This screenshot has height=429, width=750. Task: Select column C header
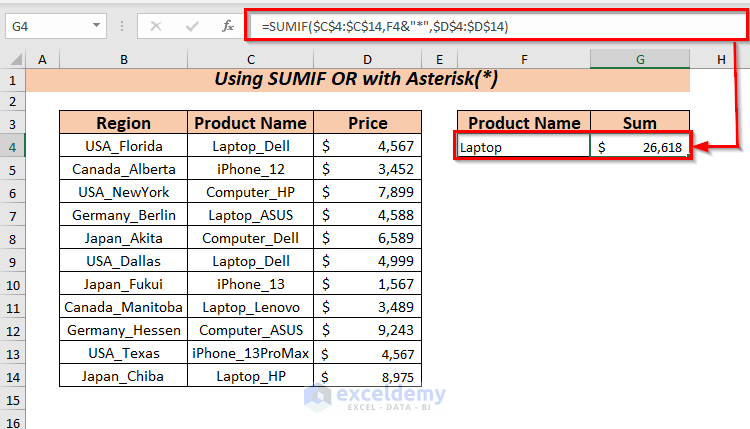coord(250,60)
